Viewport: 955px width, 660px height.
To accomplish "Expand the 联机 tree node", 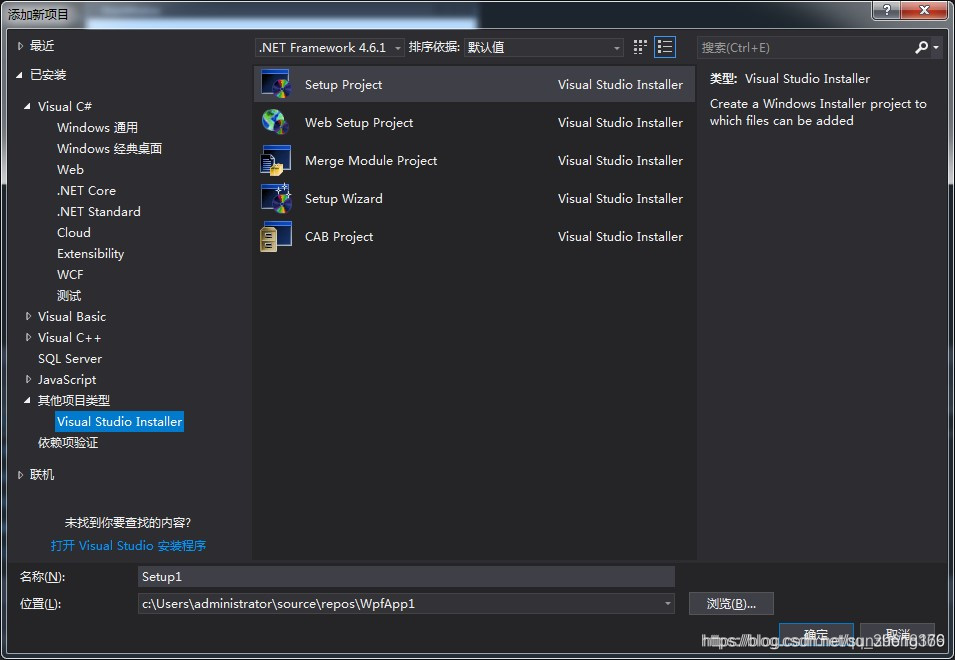I will 20,474.
